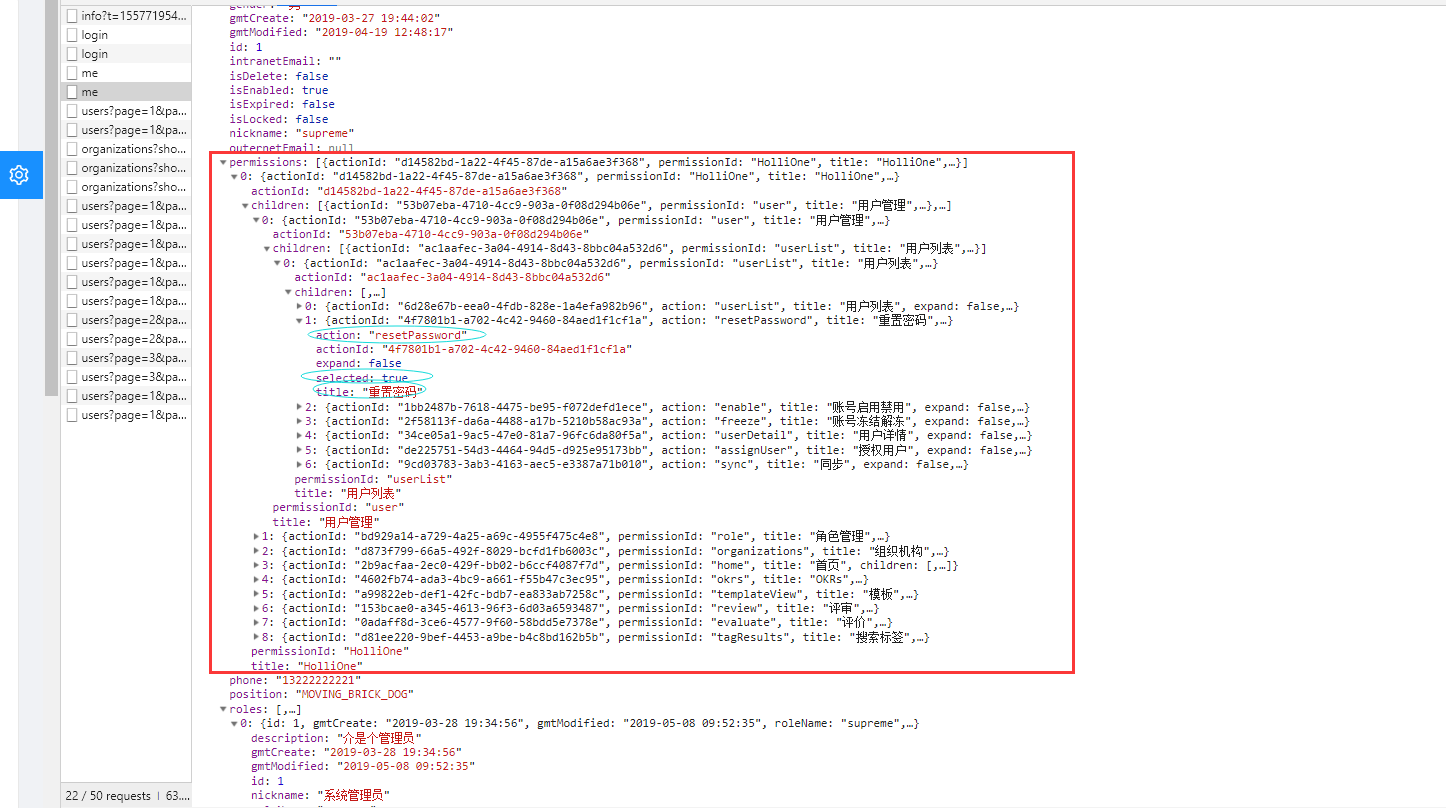Select the info?t=155771954... request

125,16
